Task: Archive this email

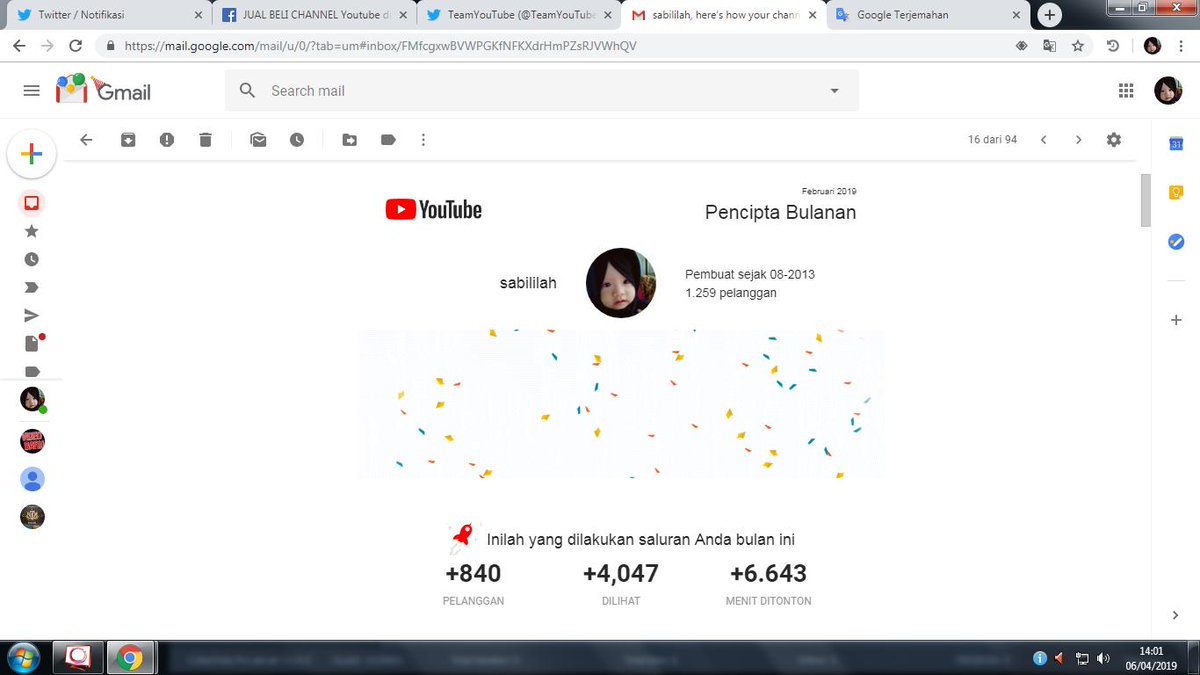Action: (128, 140)
